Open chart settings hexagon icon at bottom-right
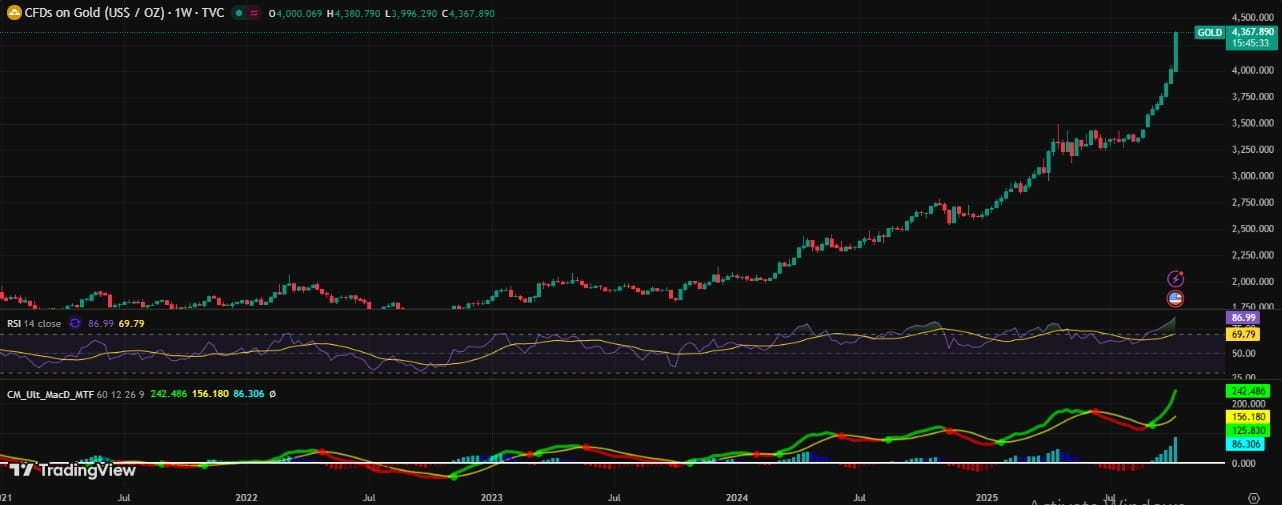Screen dimensions: 1282x505 pos(1254,496)
